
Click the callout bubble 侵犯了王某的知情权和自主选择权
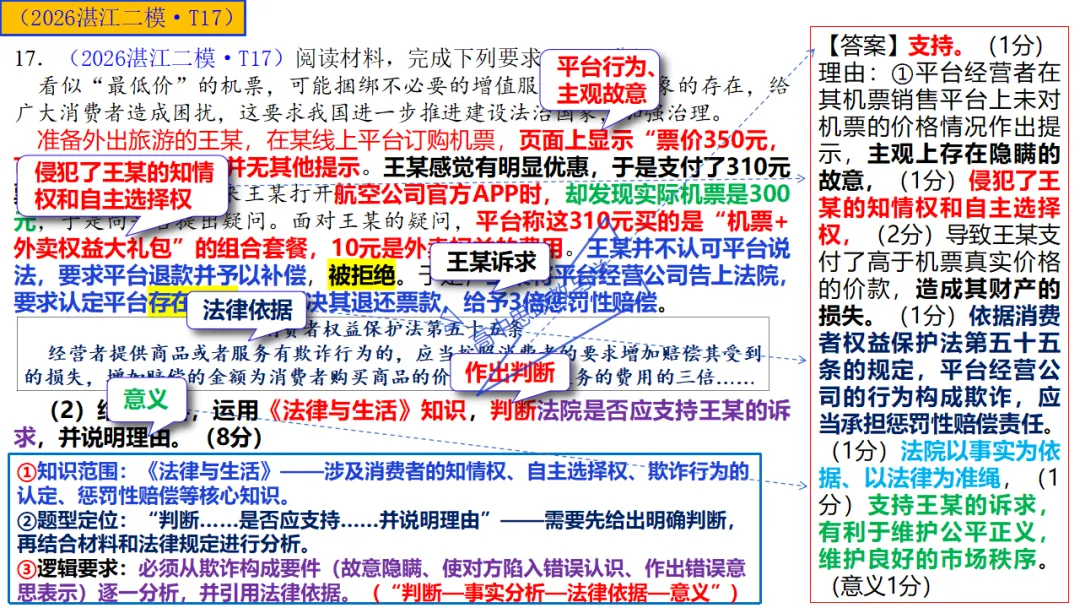coord(123,185)
